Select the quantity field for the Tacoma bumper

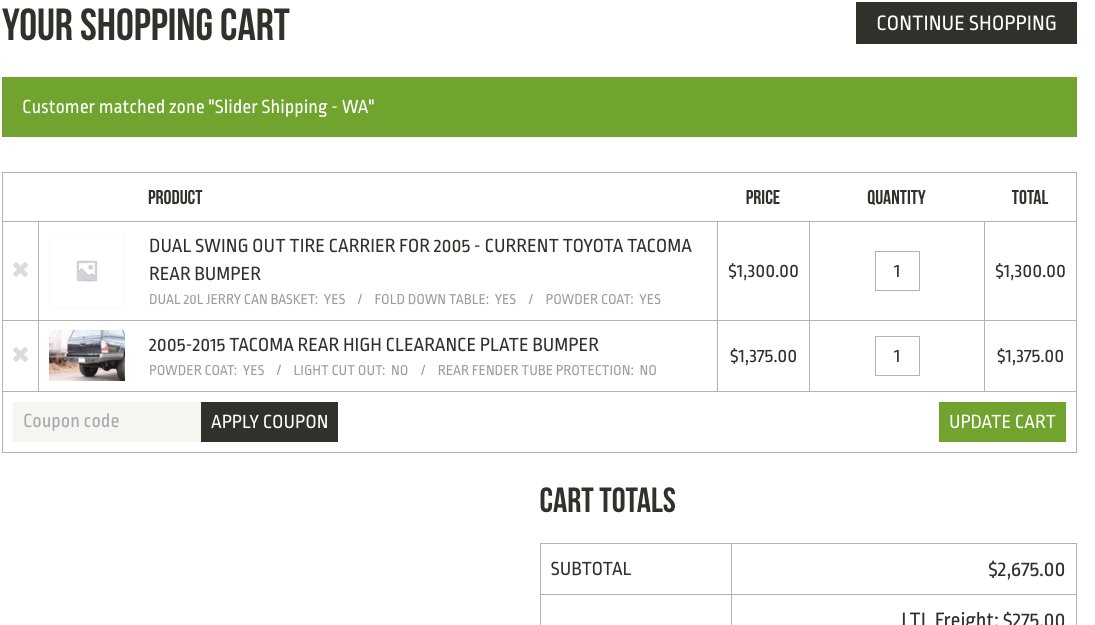coord(897,356)
